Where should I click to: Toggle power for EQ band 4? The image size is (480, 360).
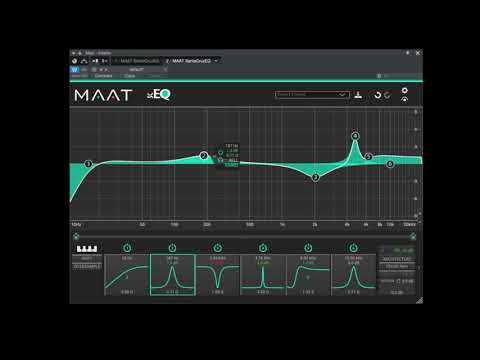tap(263, 248)
